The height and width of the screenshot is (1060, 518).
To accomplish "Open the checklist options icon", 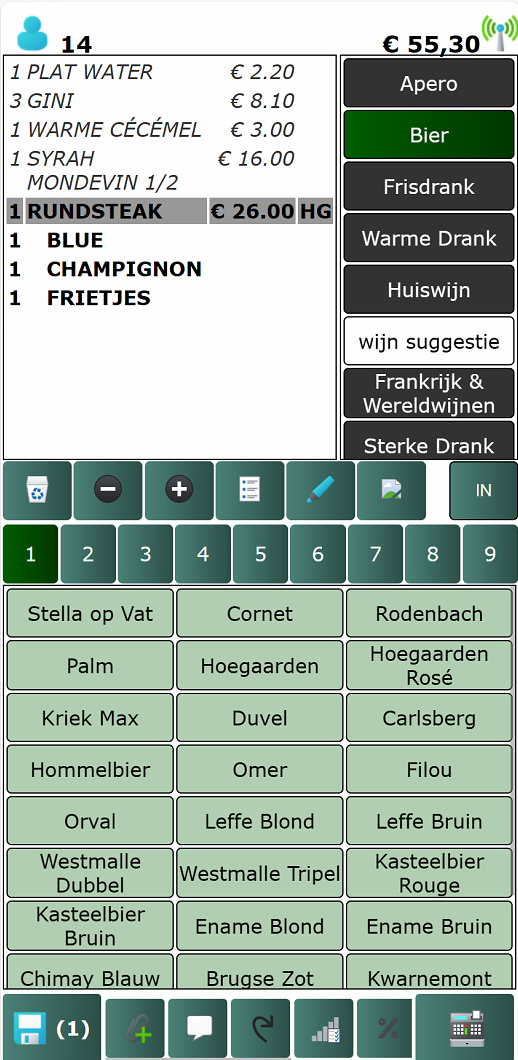I will coord(250,490).
